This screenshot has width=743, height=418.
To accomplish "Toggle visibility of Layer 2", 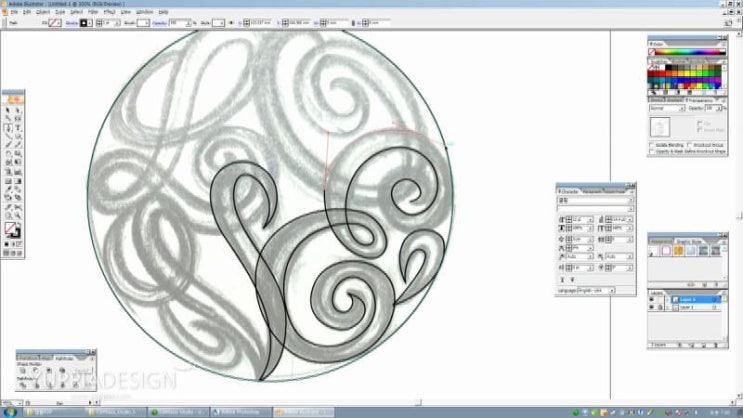I will click(653, 299).
